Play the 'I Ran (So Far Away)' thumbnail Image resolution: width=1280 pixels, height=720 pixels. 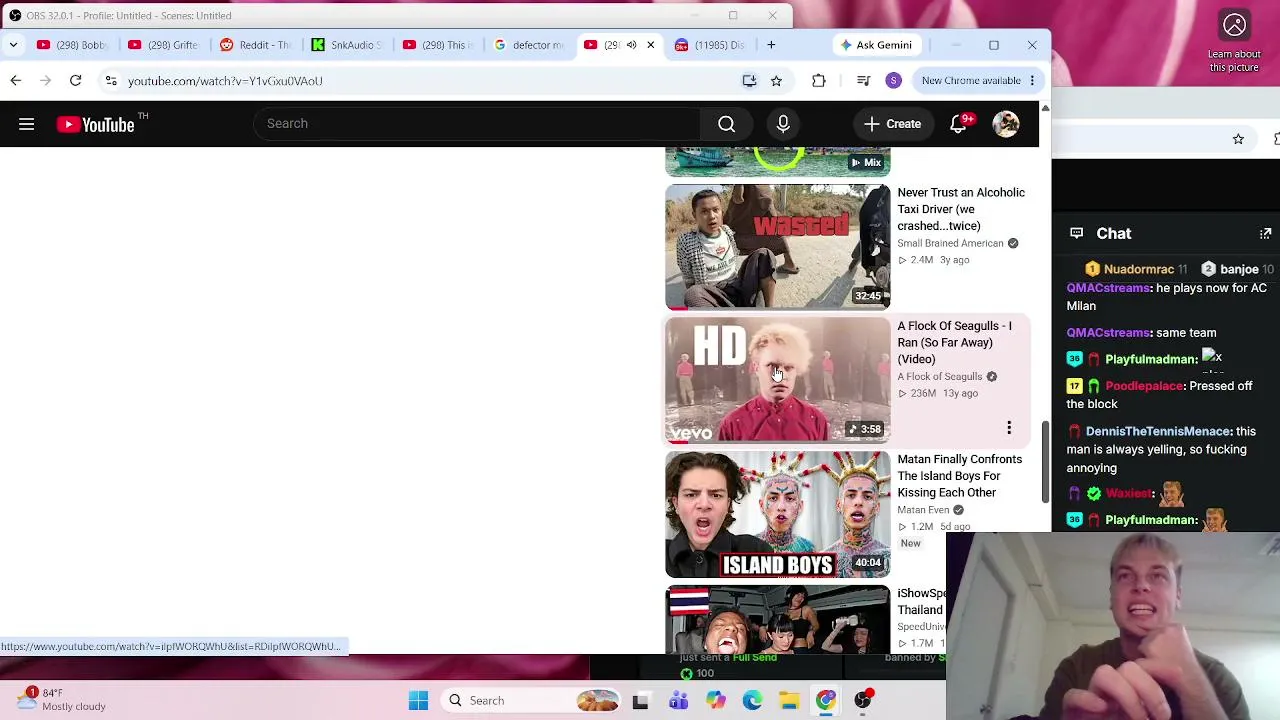point(777,380)
